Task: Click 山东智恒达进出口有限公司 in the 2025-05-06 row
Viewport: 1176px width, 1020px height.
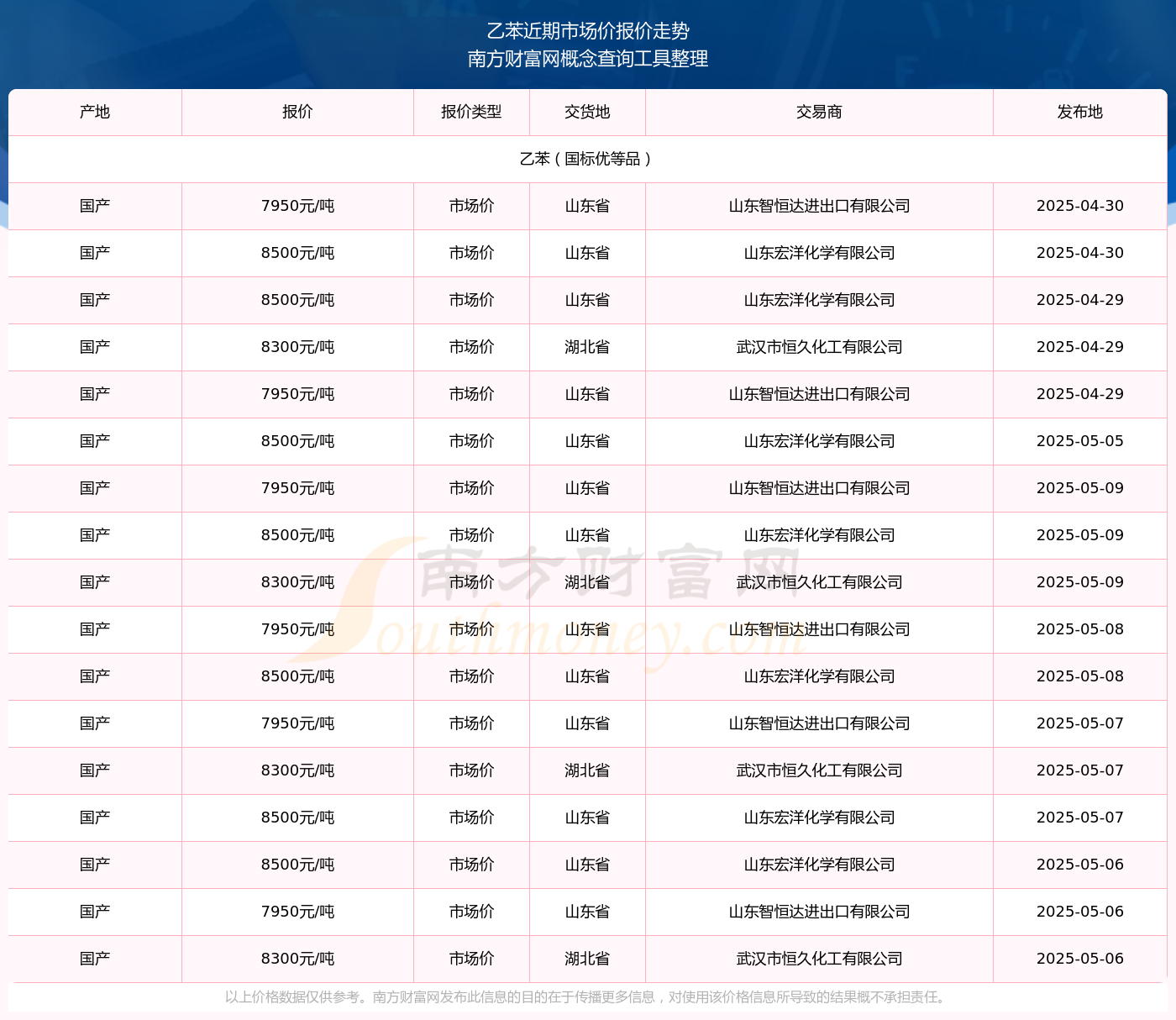Action: coord(819,912)
